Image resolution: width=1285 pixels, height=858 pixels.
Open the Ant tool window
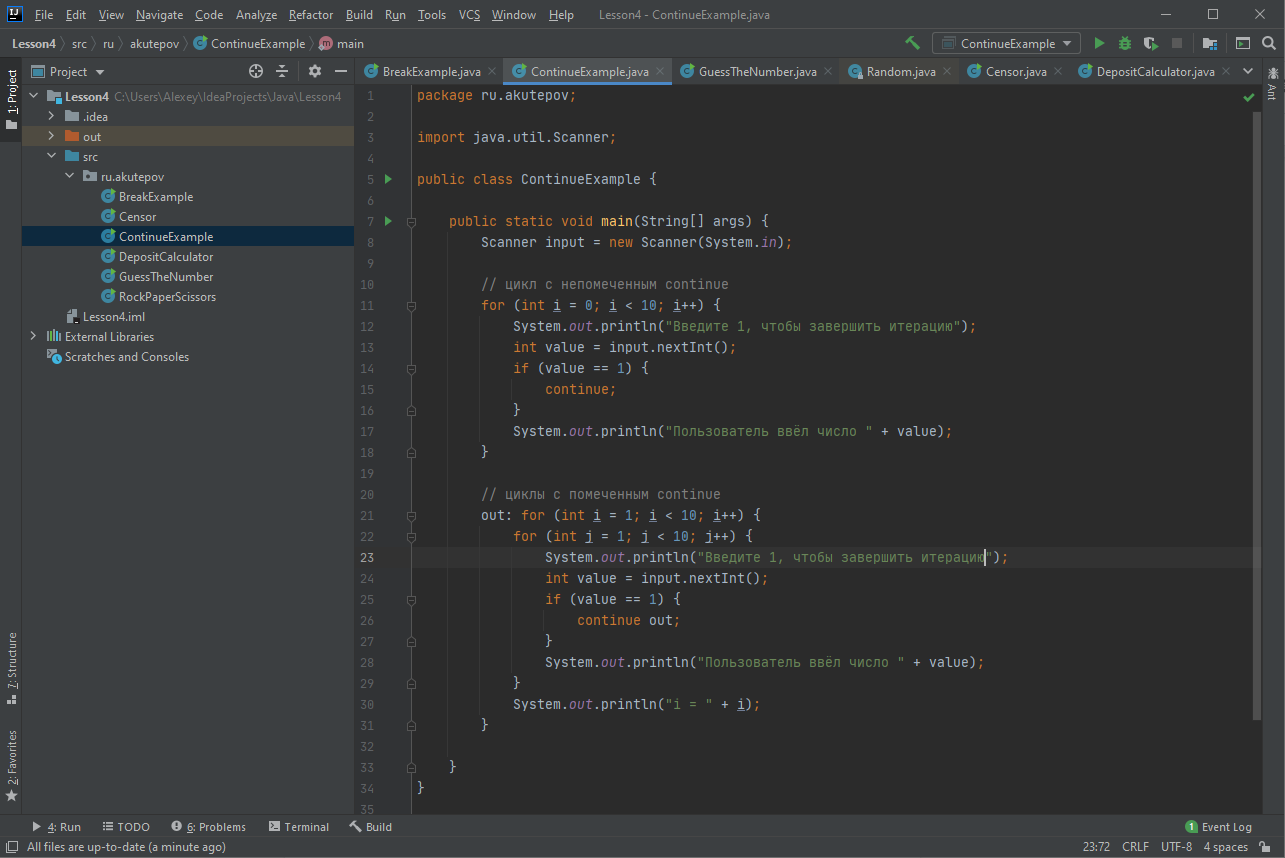[1272, 83]
